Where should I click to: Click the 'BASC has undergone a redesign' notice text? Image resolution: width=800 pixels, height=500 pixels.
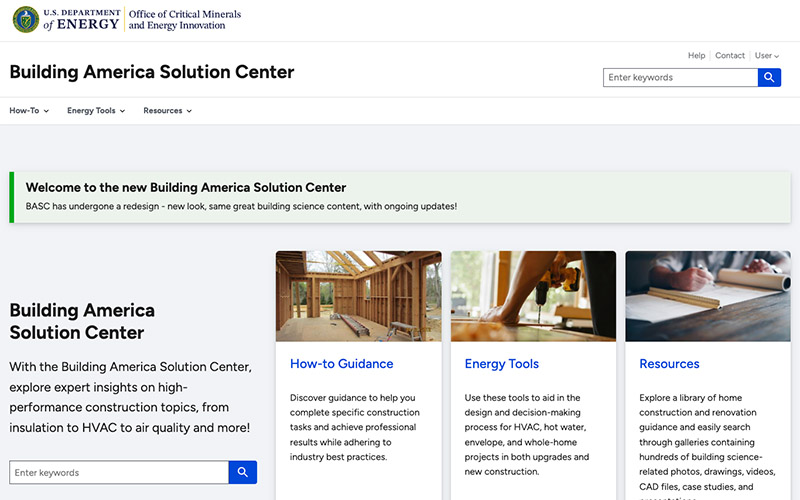tap(241, 206)
